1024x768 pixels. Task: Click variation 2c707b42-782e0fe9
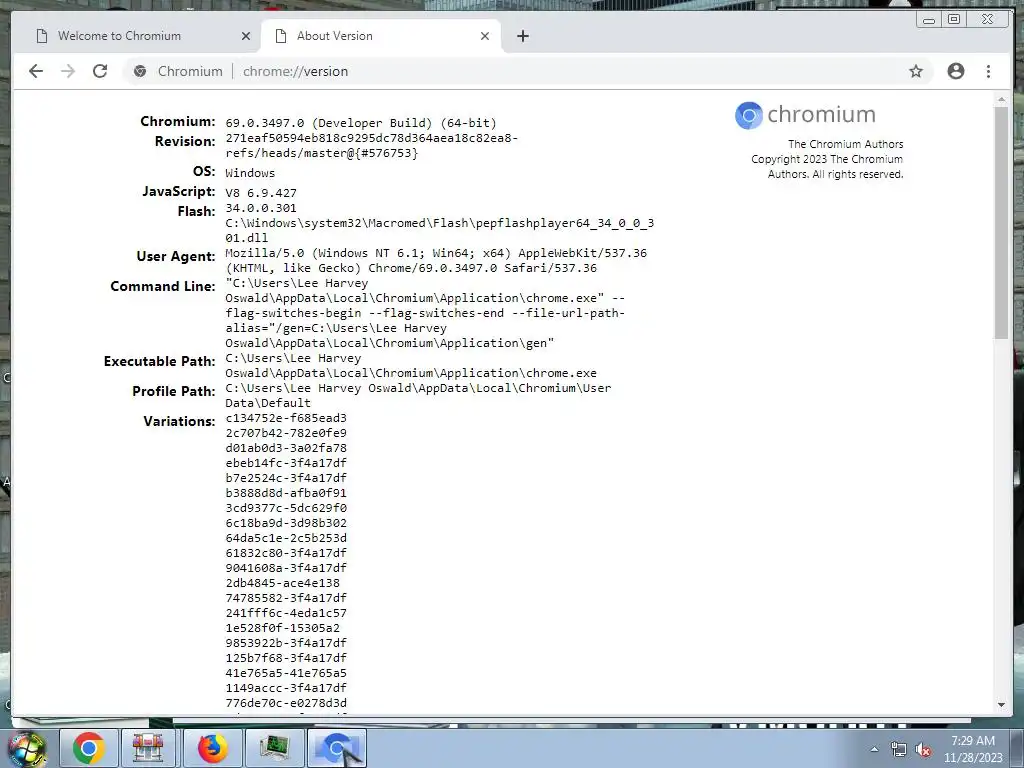coord(286,433)
